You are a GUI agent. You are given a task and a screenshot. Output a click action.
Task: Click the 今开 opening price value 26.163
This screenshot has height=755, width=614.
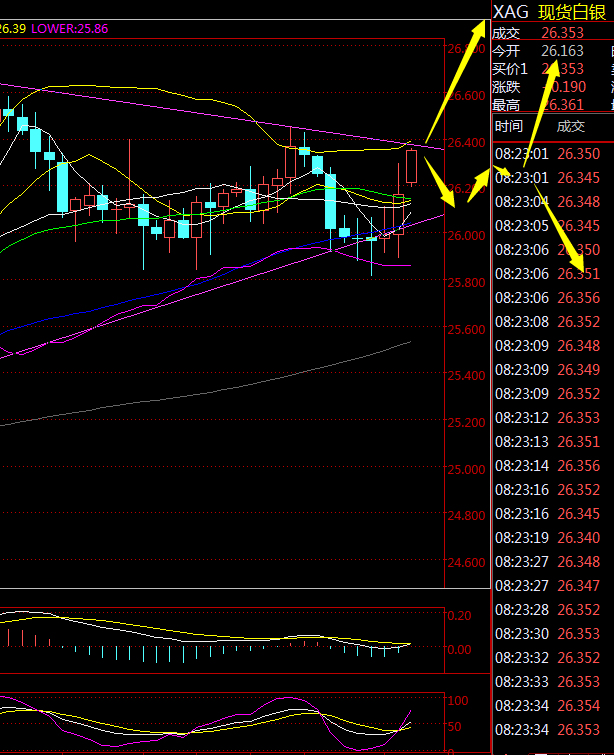point(562,50)
